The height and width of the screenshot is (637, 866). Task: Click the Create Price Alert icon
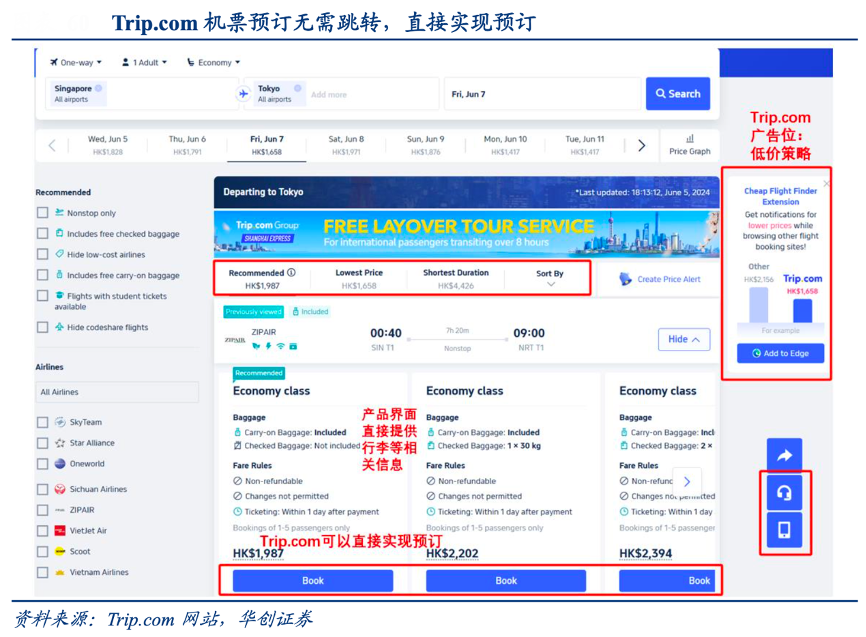626,279
